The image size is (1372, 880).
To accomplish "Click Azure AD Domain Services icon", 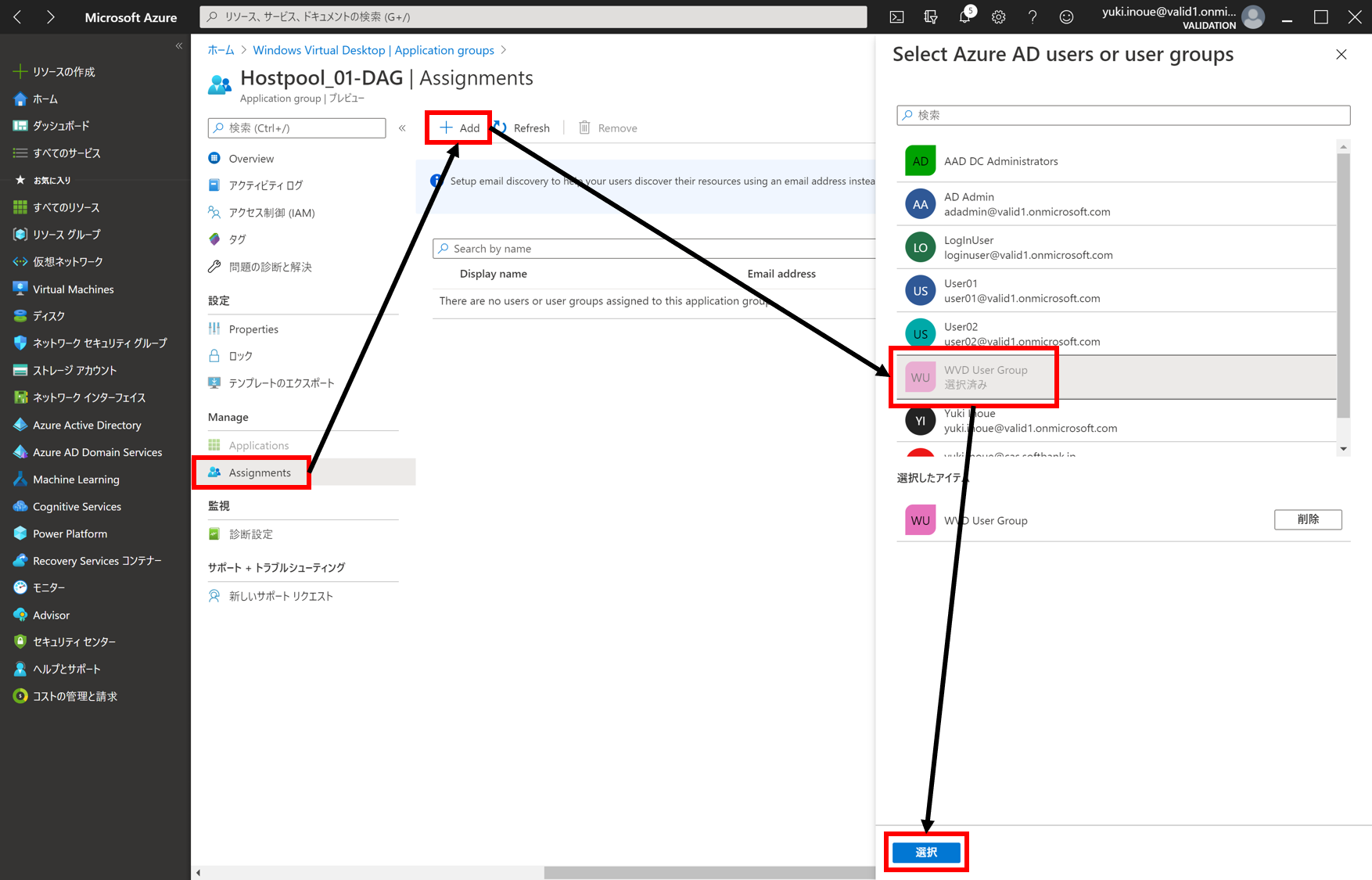I will 20,452.
